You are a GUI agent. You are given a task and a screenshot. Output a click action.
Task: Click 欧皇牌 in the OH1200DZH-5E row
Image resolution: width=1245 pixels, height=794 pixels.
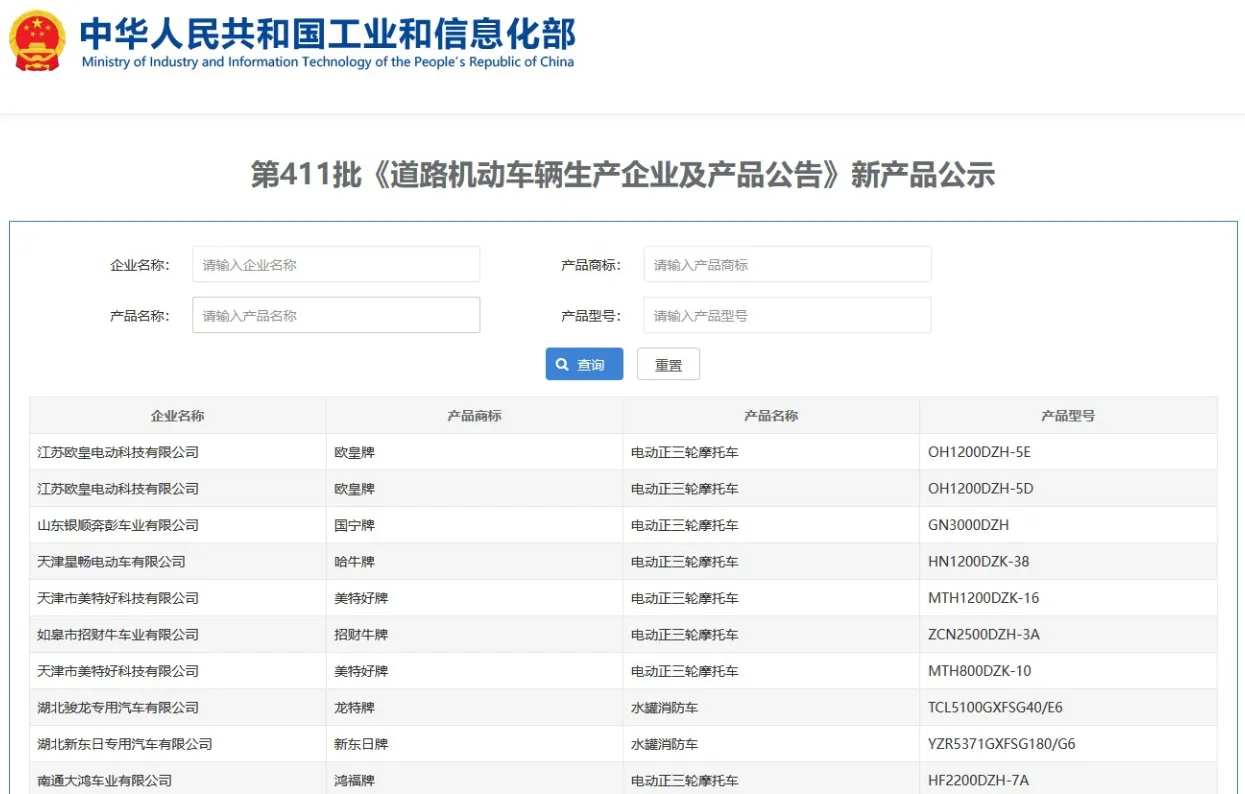click(355, 452)
